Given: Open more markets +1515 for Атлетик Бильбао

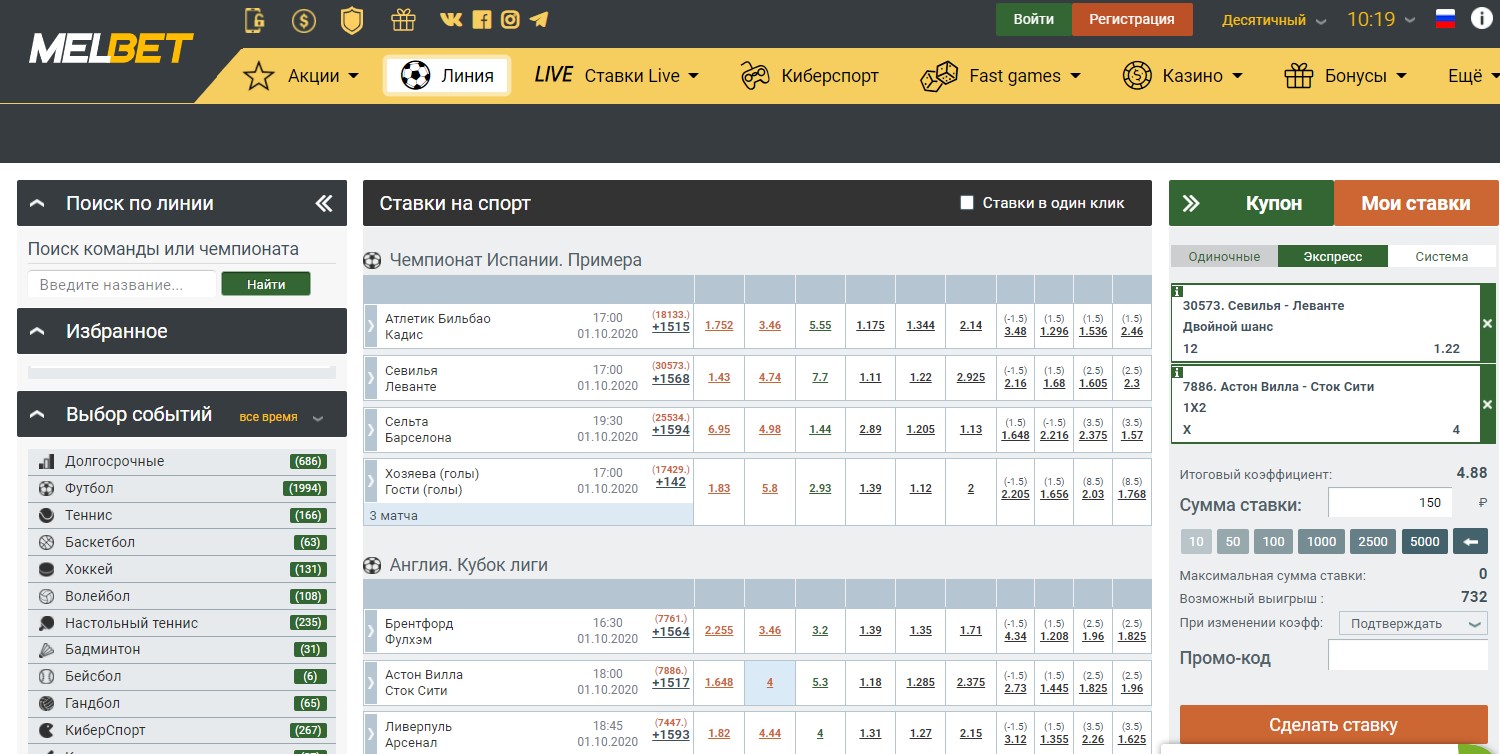Looking at the screenshot, I should [671, 327].
